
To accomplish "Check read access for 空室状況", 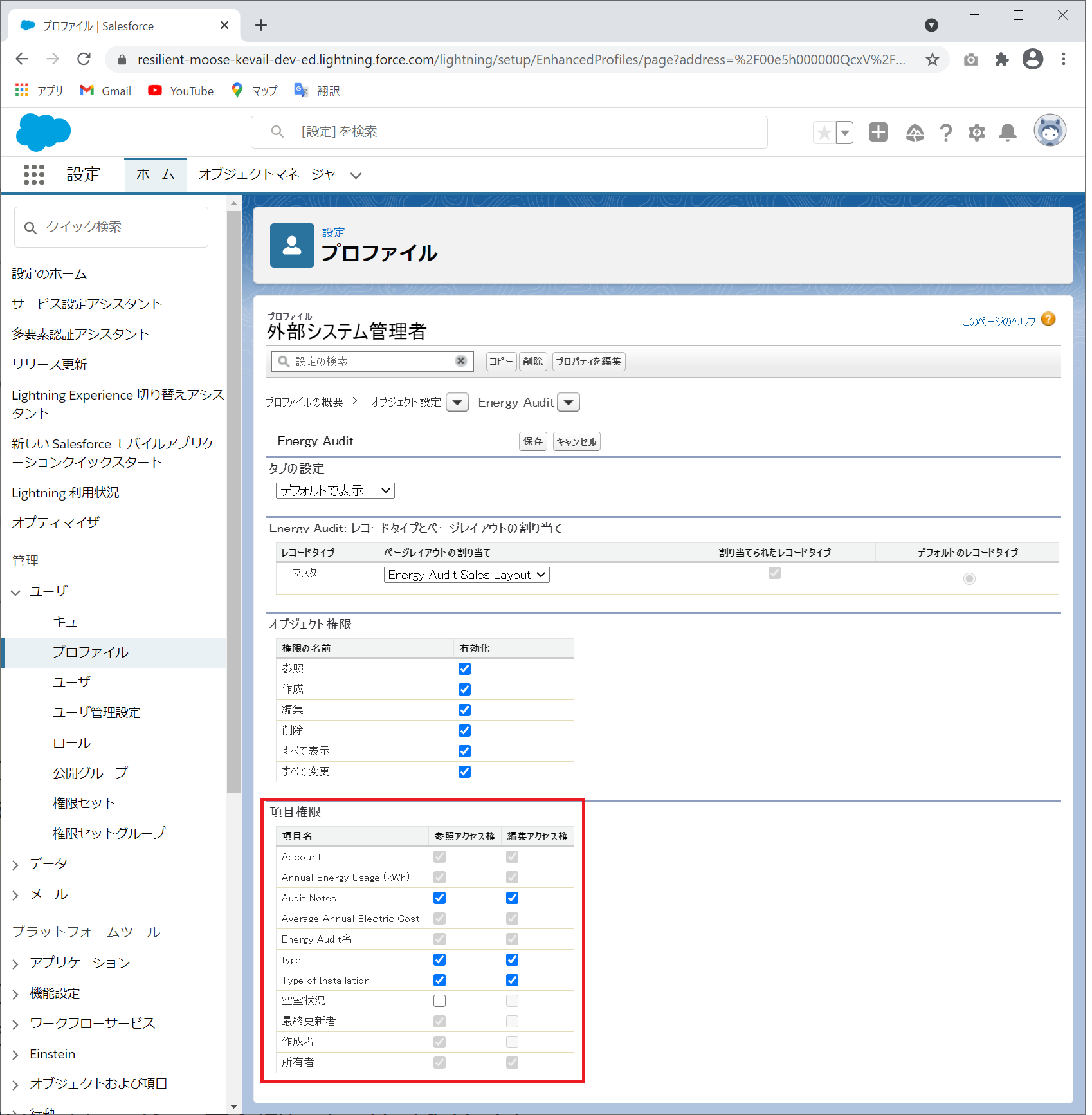I will click(439, 1000).
